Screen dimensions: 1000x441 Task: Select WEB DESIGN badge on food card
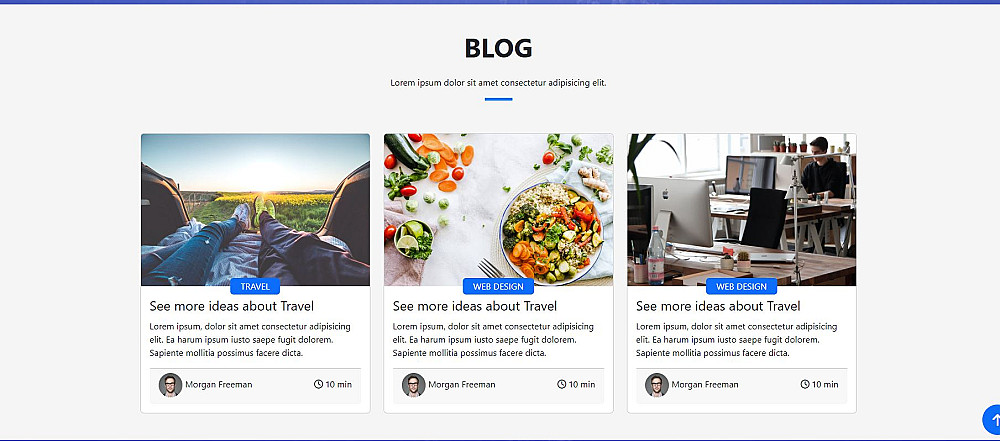(498, 287)
